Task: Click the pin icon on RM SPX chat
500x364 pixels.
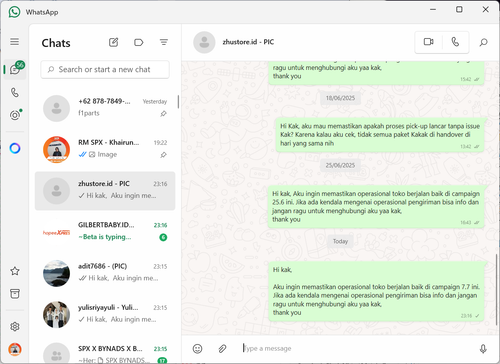Action: tap(163, 155)
